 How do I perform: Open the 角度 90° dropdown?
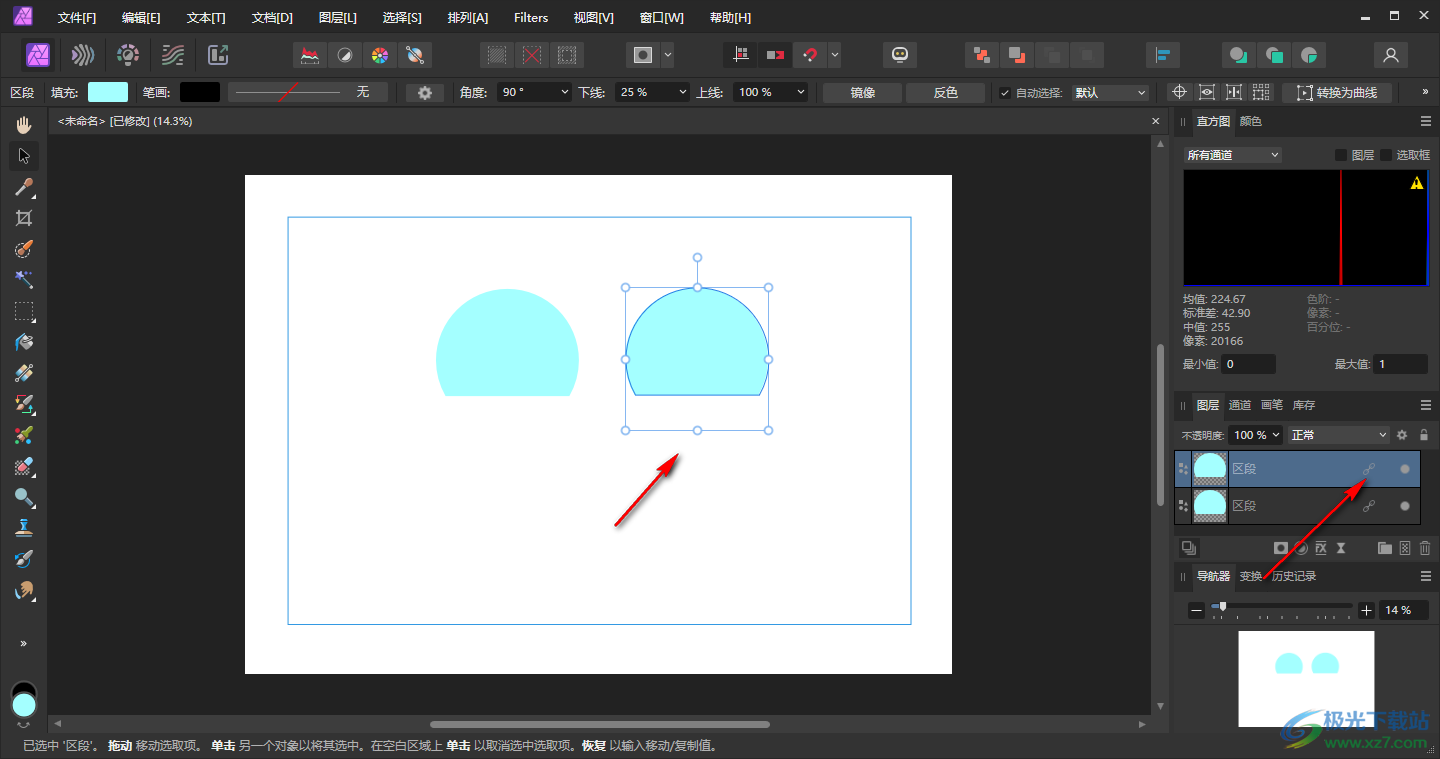click(535, 92)
